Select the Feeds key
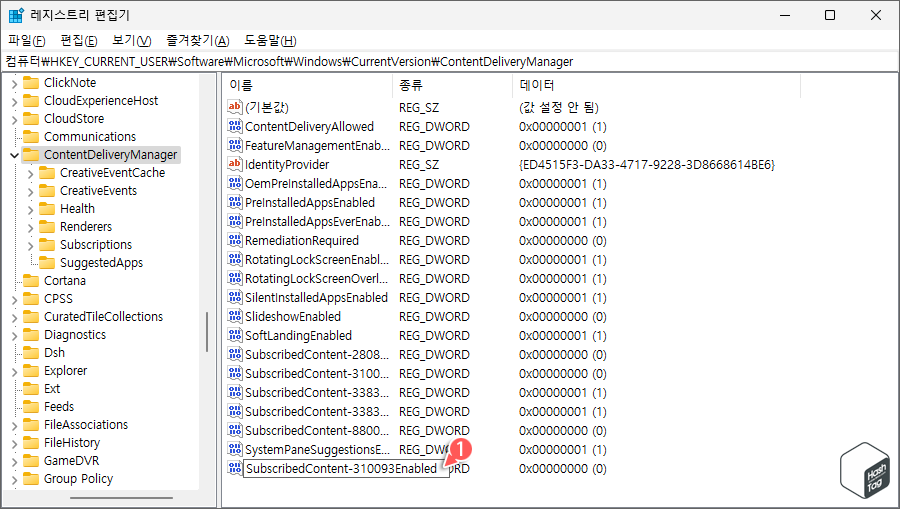900x509 pixels. [59, 406]
